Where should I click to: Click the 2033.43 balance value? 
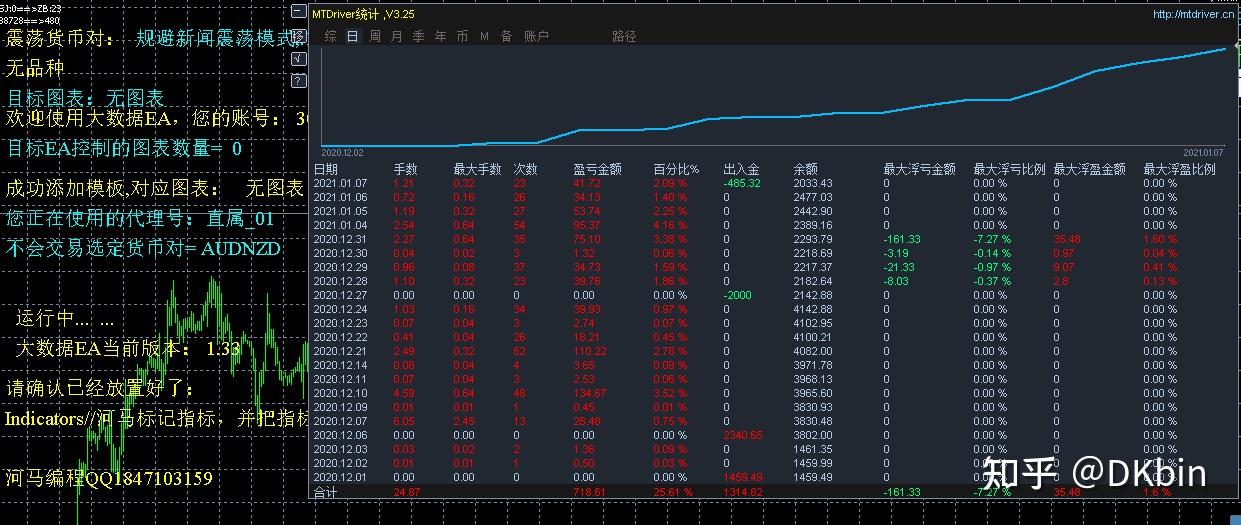click(x=812, y=183)
